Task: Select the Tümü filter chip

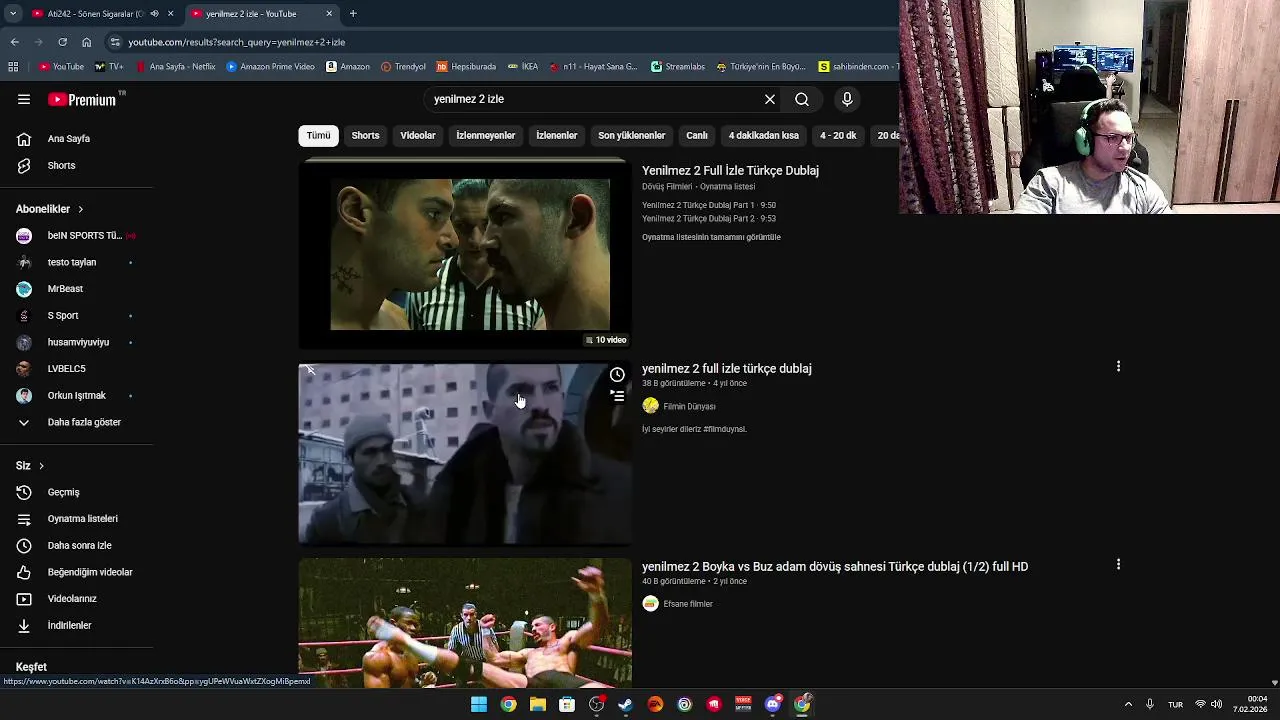Action: (x=318, y=135)
